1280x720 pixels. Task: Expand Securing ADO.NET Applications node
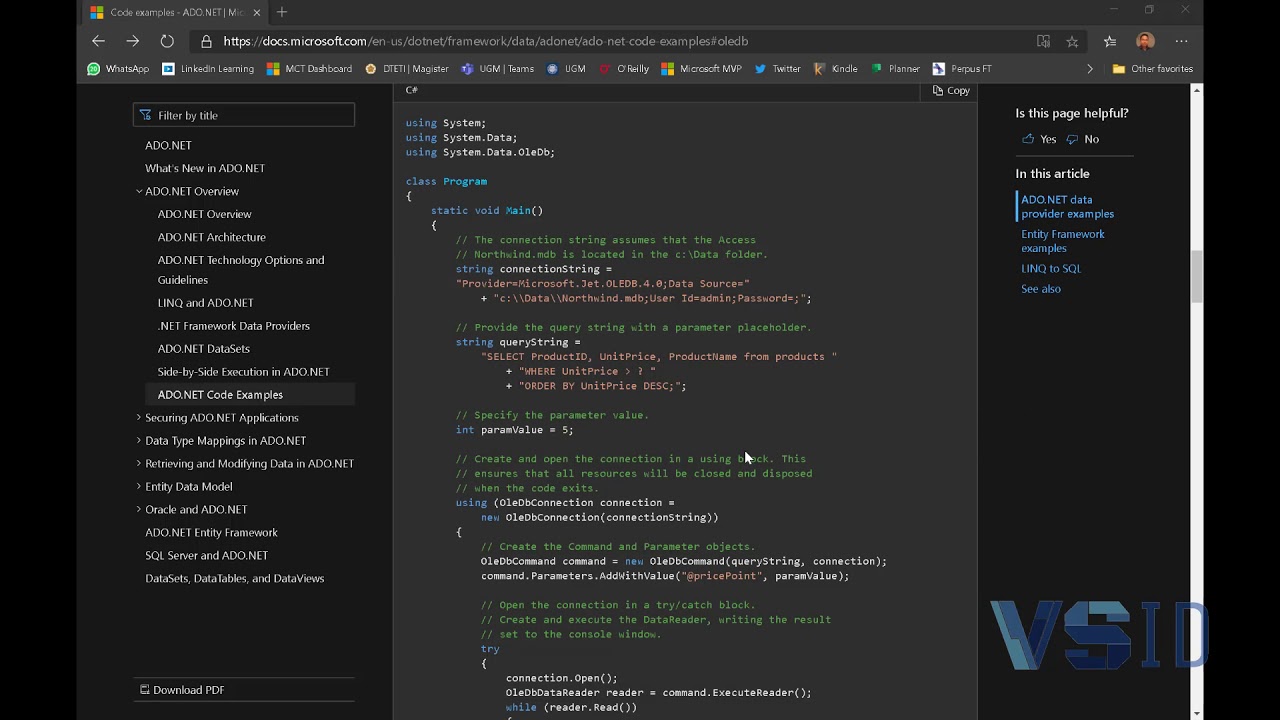coord(139,417)
